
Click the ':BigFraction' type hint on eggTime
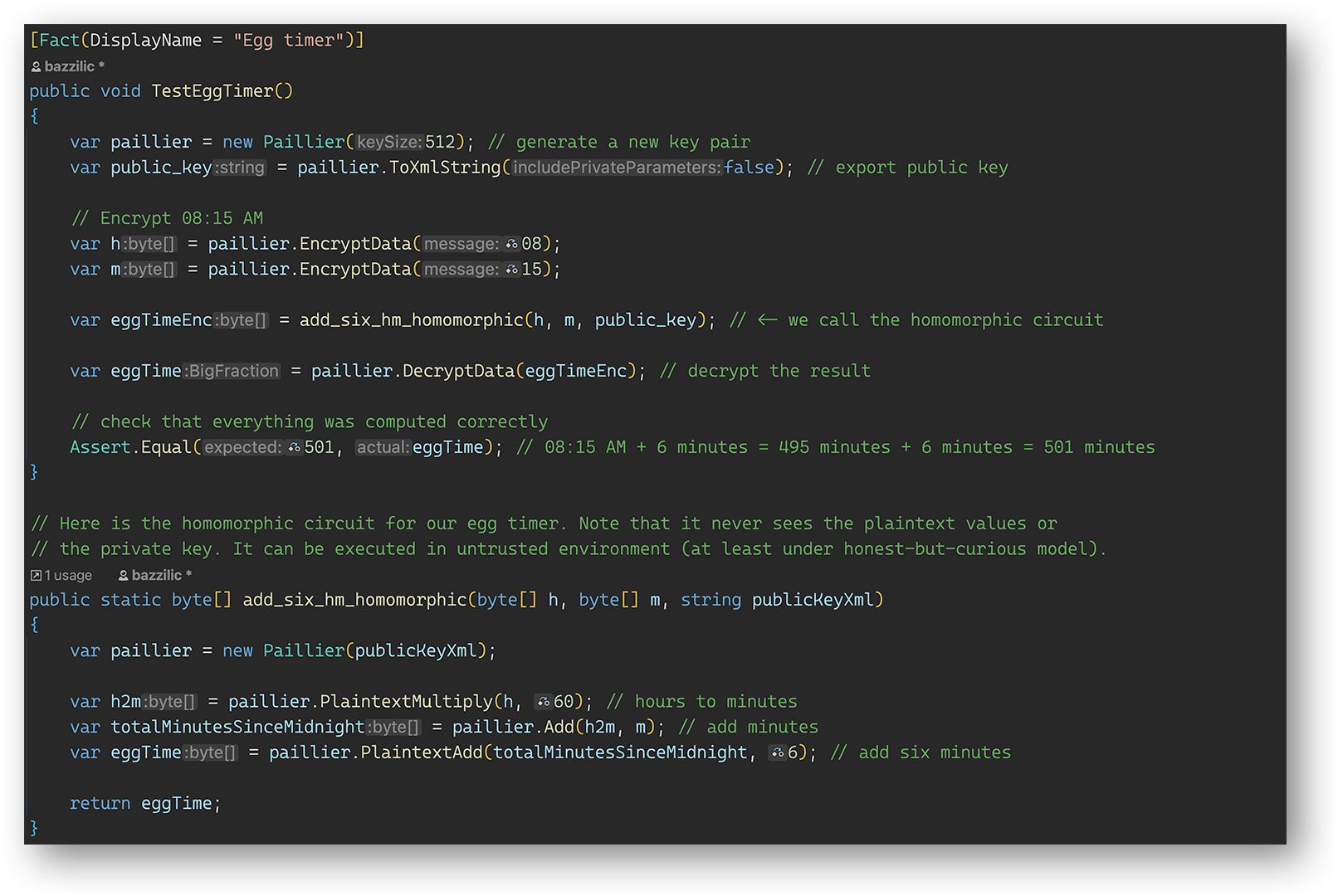tap(232, 371)
